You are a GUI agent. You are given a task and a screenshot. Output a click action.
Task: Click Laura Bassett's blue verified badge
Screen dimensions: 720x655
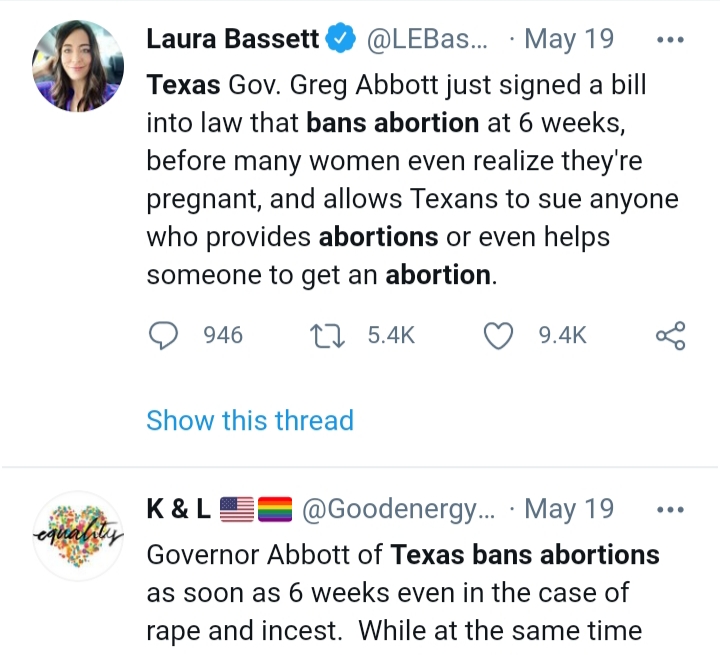pyautogui.click(x=342, y=40)
